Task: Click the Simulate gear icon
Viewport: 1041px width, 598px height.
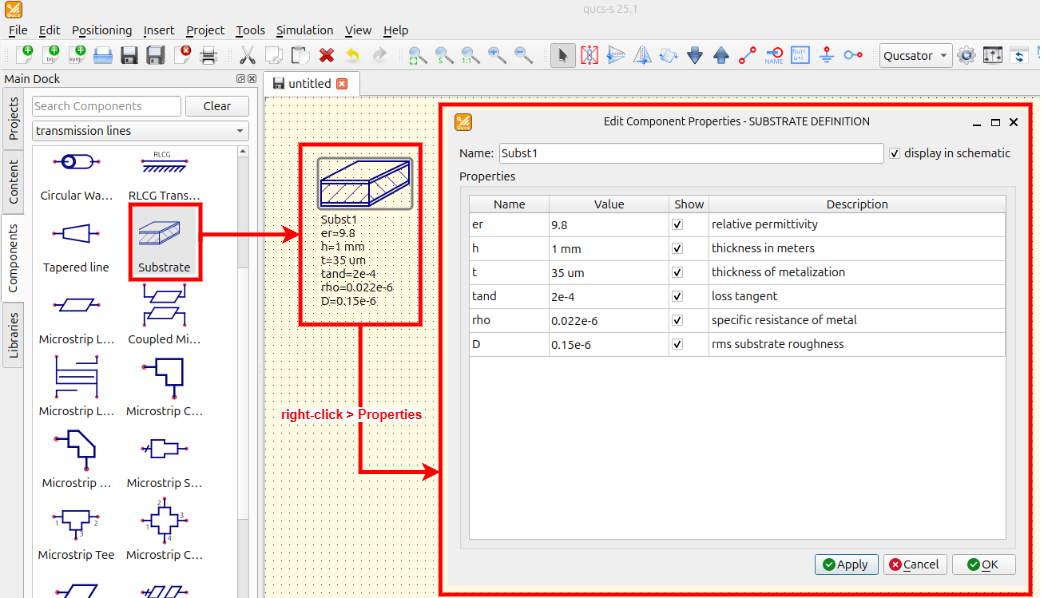Action: (966, 56)
